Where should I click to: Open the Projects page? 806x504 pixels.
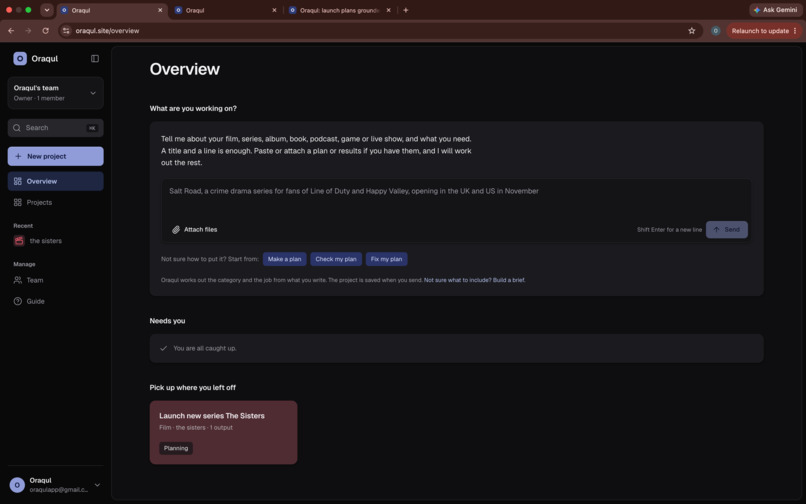tap(56, 202)
